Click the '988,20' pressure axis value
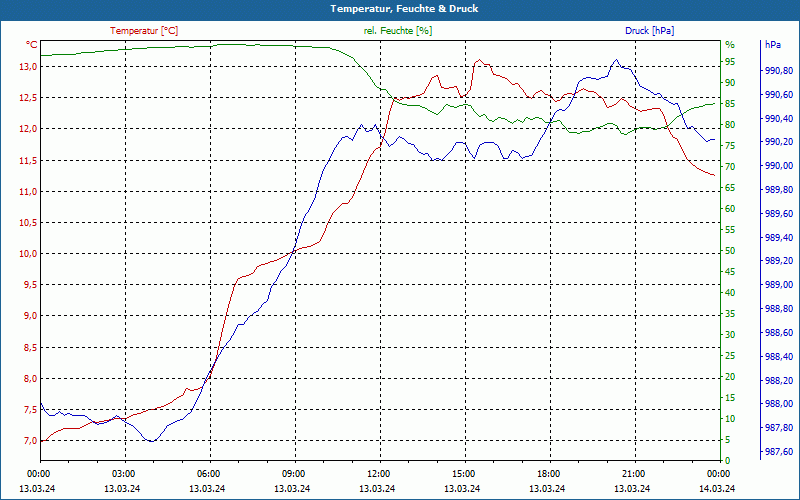 click(x=779, y=381)
